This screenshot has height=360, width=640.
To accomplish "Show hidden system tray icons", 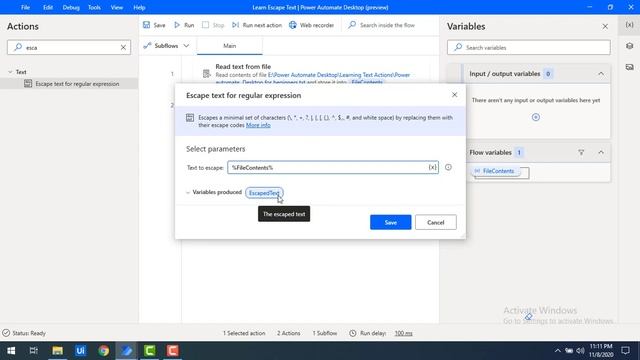I will tap(557, 351).
